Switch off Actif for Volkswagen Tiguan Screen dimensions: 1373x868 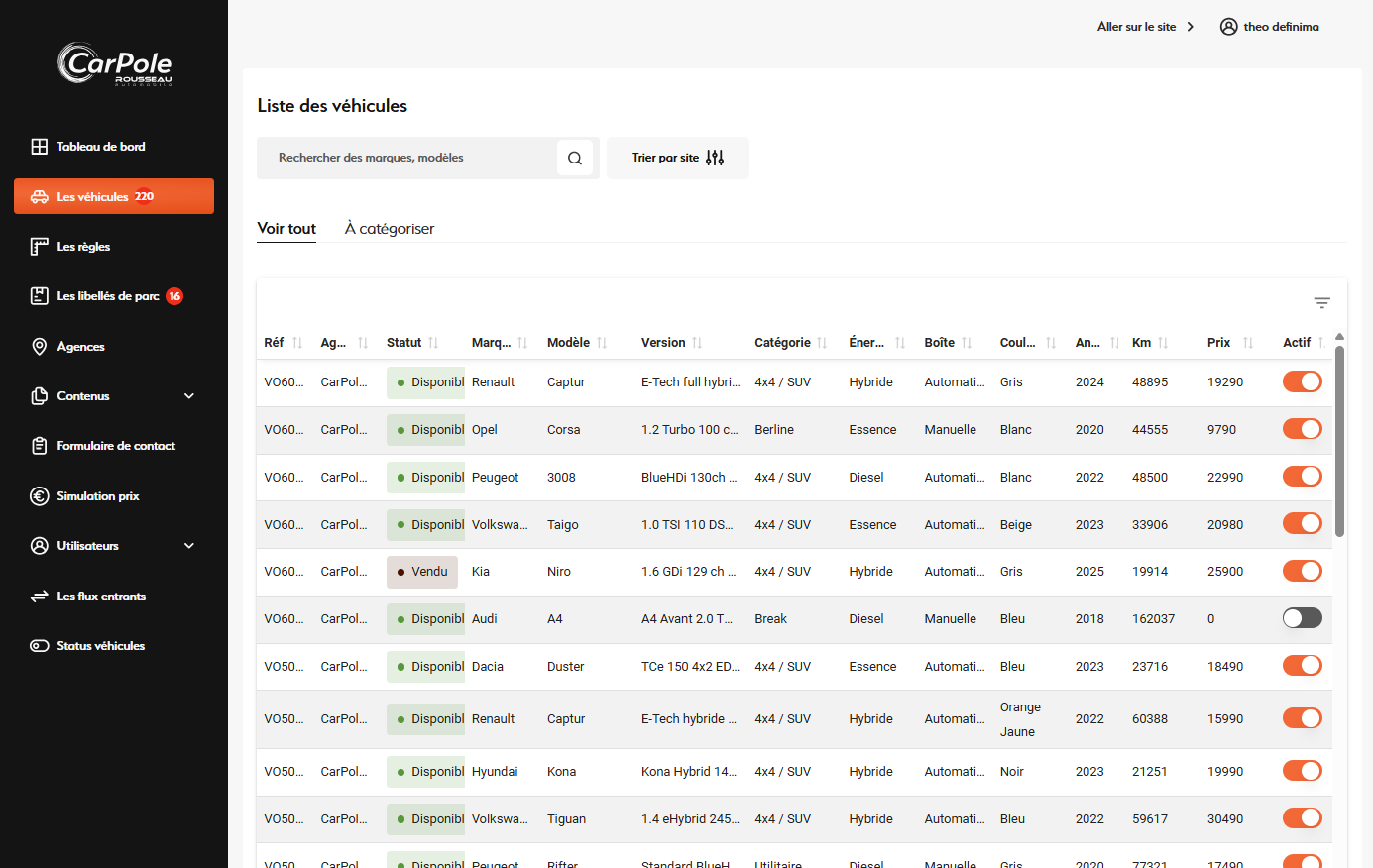1303,818
